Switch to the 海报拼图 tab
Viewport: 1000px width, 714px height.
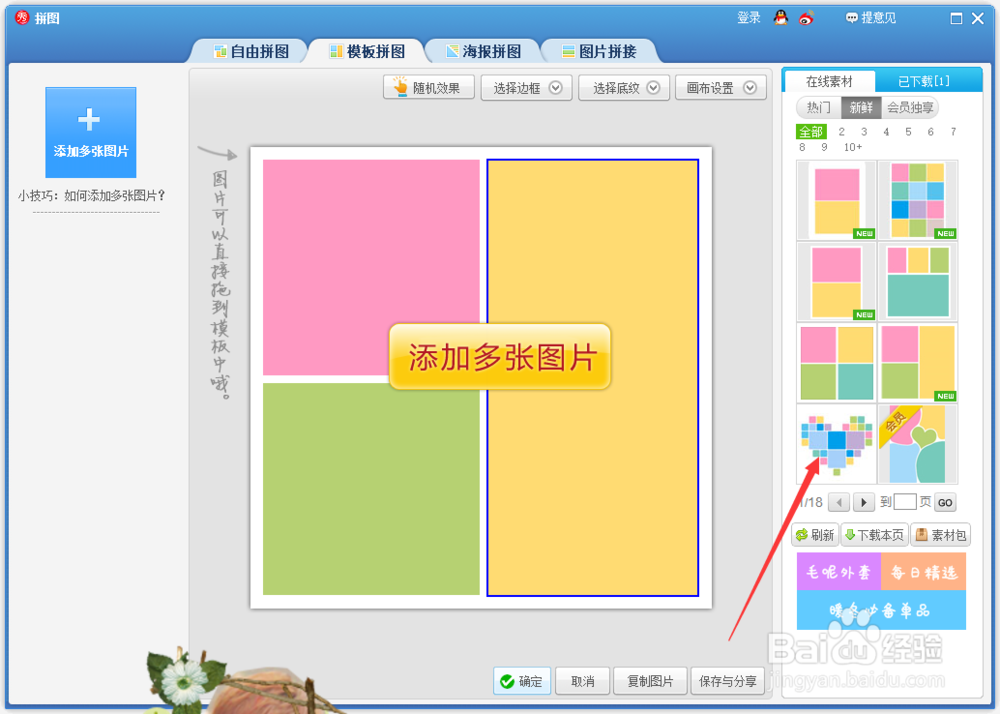click(483, 50)
